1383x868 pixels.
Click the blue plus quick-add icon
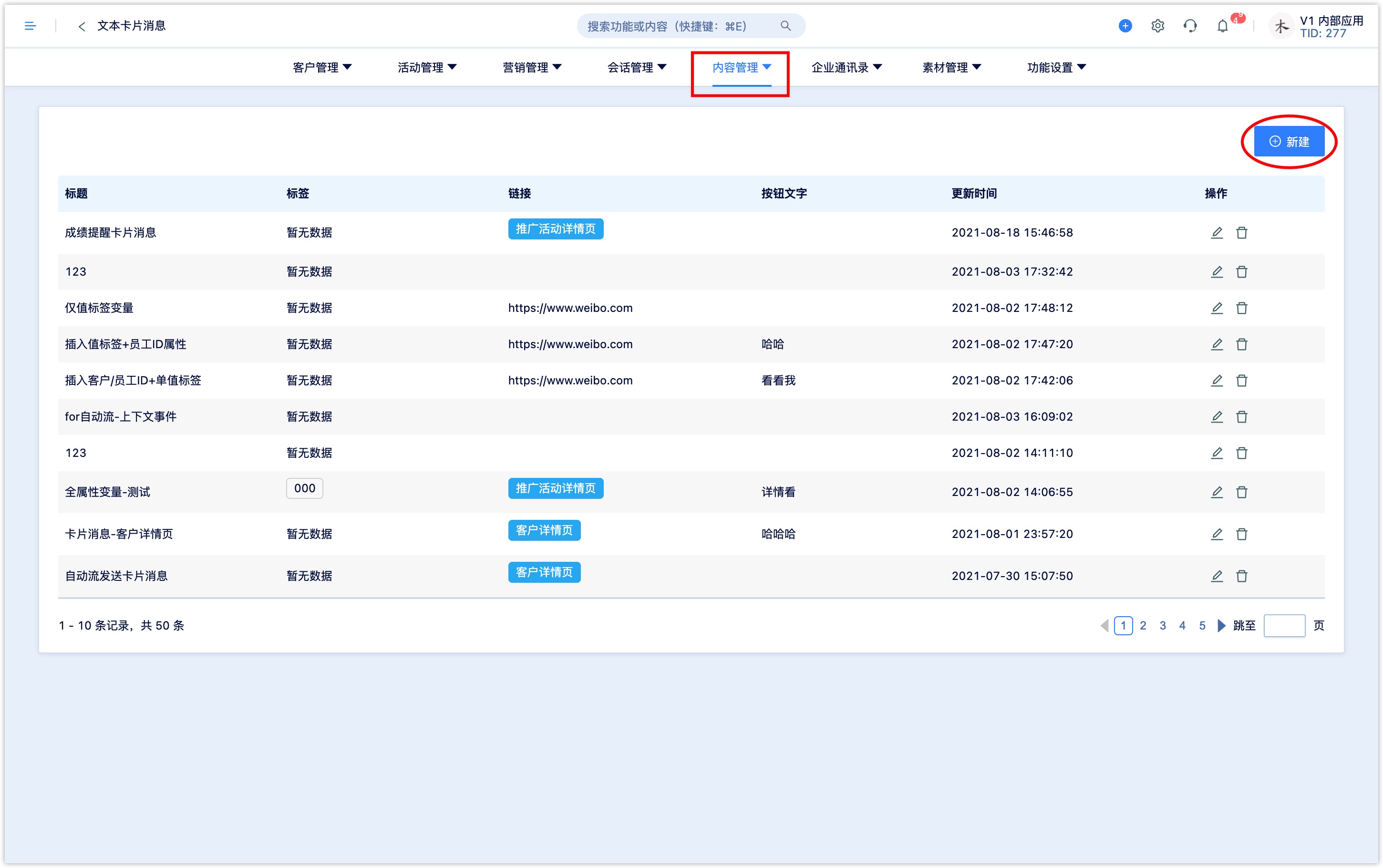point(1125,26)
